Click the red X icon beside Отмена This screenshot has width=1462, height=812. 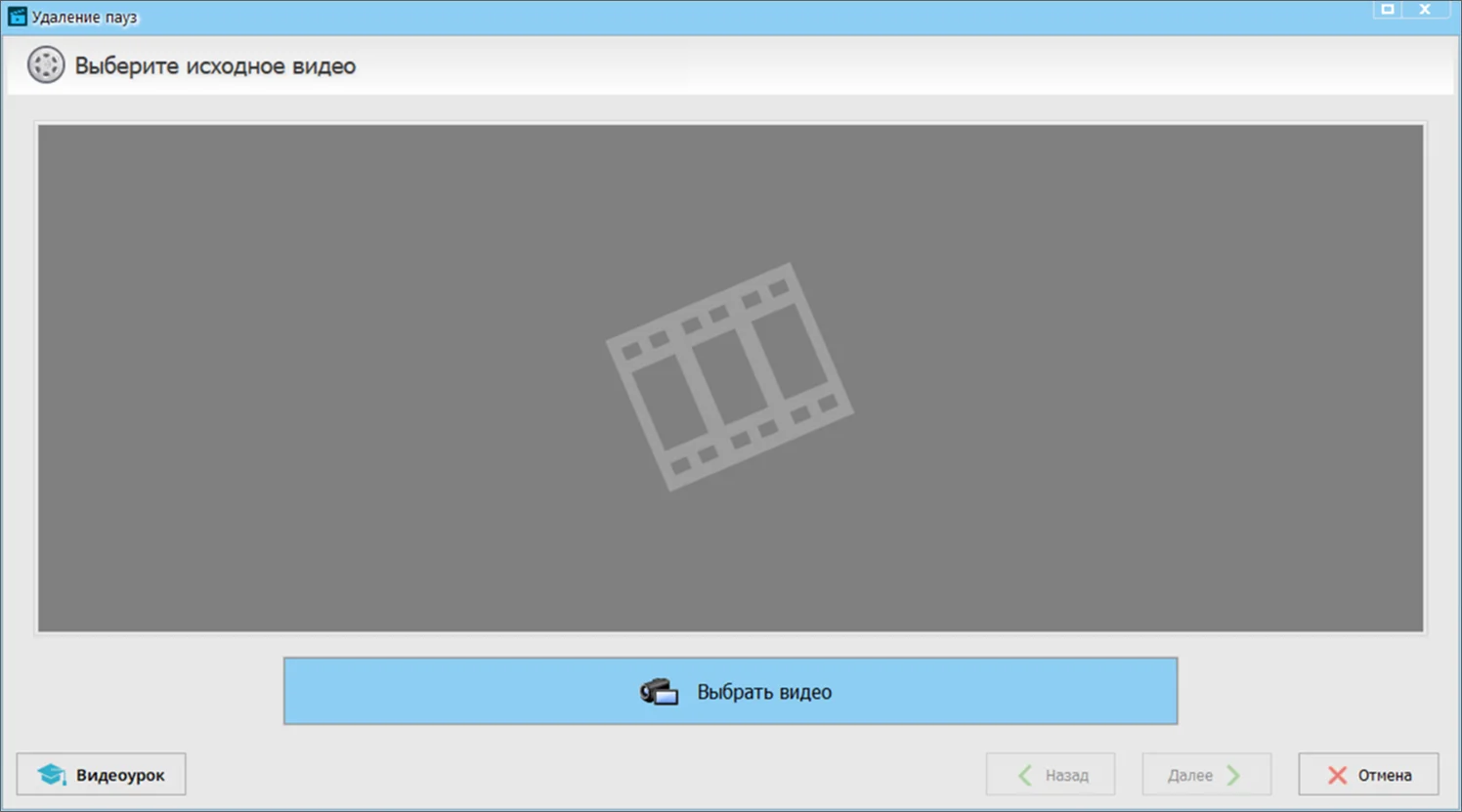(x=1337, y=775)
